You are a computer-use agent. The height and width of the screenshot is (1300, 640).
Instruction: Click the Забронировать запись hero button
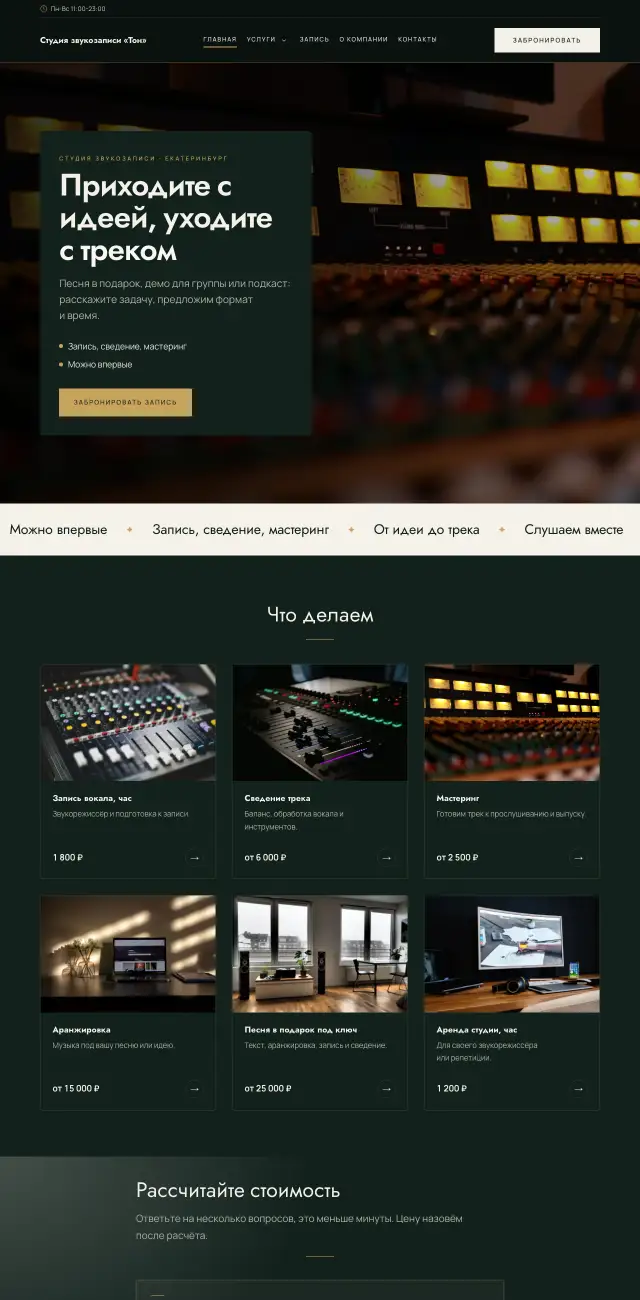coord(125,402)
